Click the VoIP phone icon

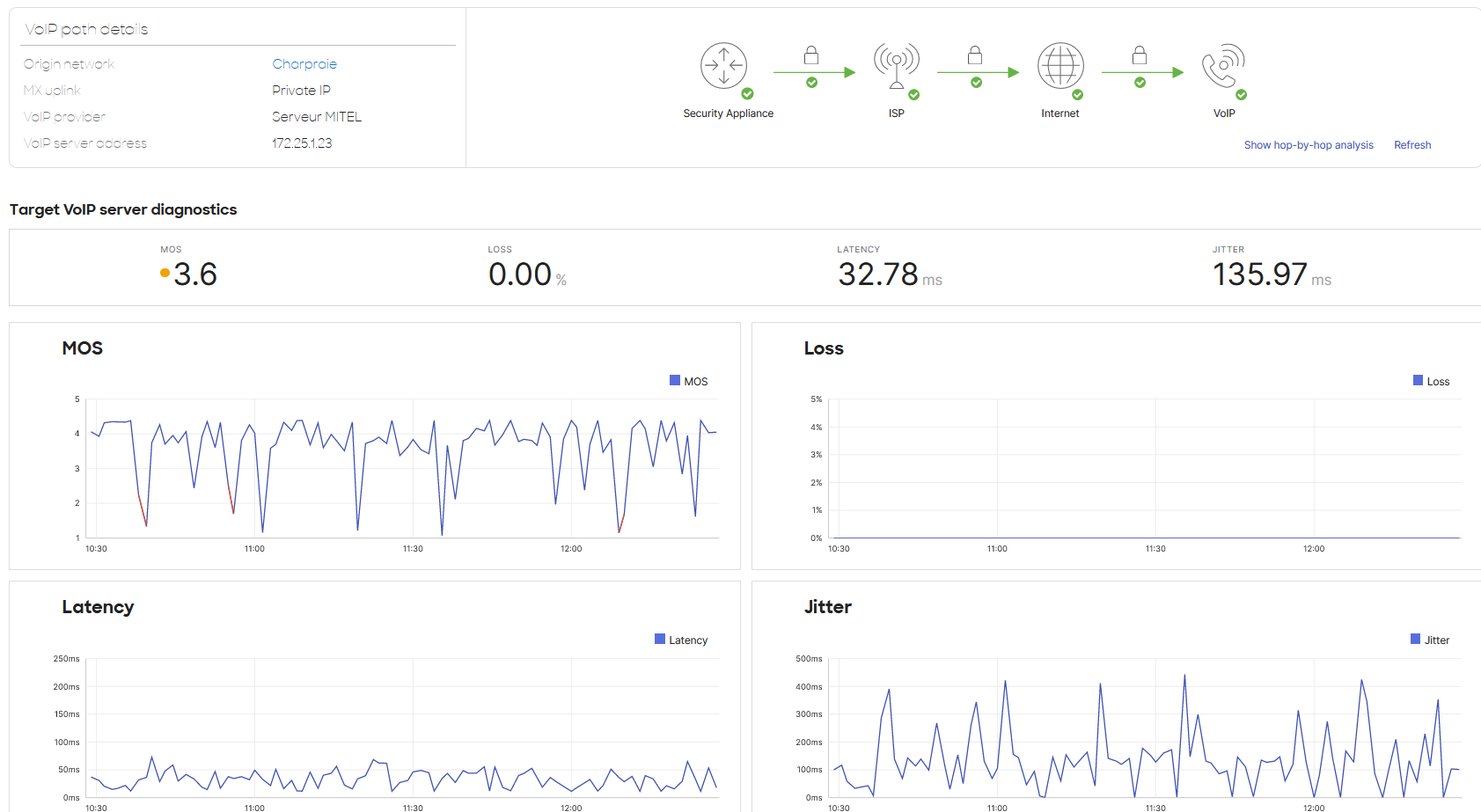(x=1224, y=64)
